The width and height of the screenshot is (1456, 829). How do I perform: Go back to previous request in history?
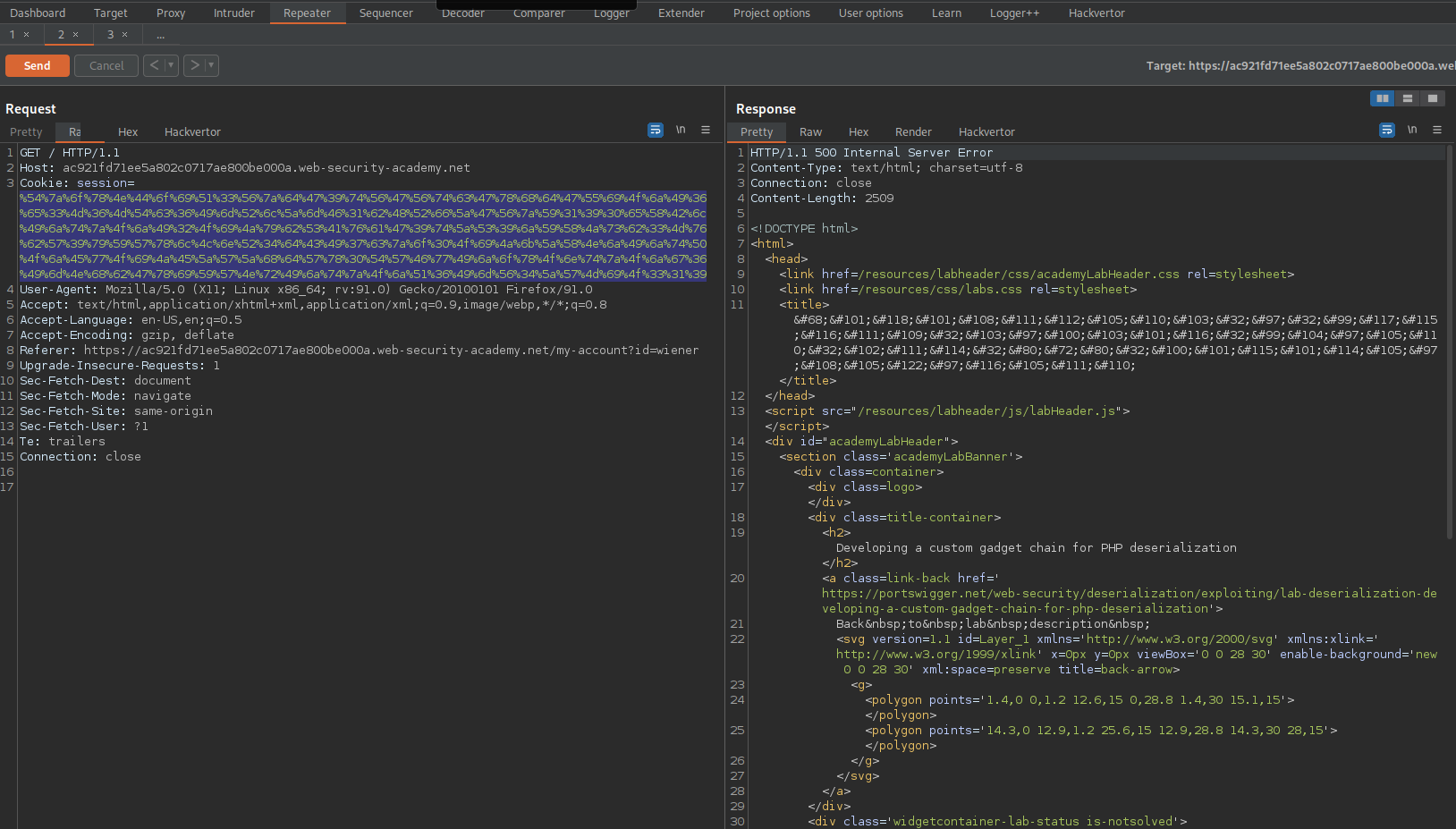pos(154,65)
